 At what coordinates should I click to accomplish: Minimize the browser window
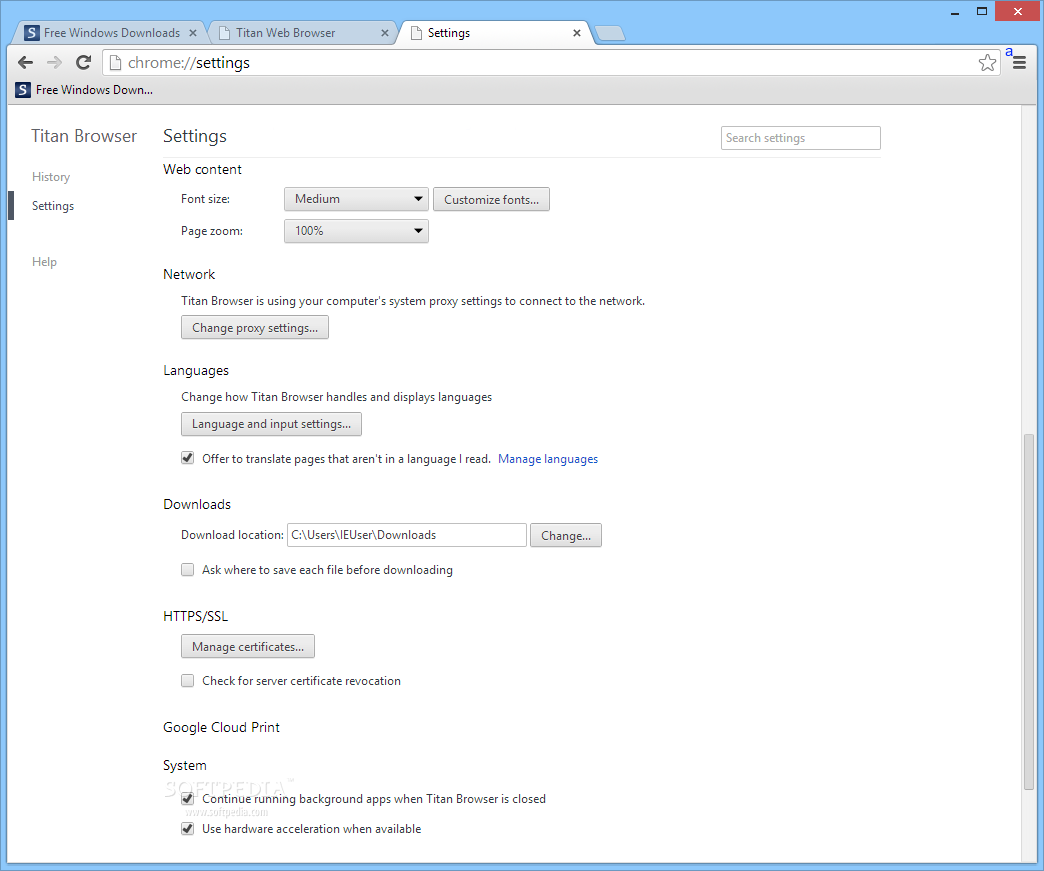click(955, 12)
